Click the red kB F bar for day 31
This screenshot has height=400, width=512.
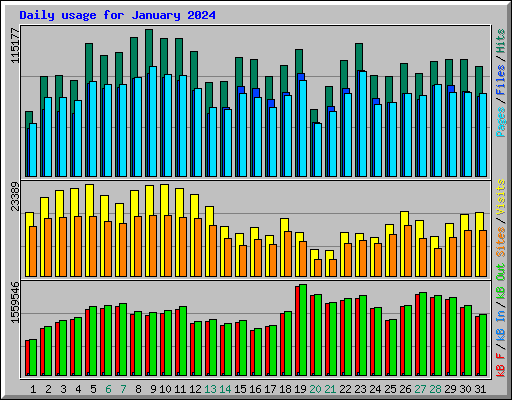pos(477,346)
